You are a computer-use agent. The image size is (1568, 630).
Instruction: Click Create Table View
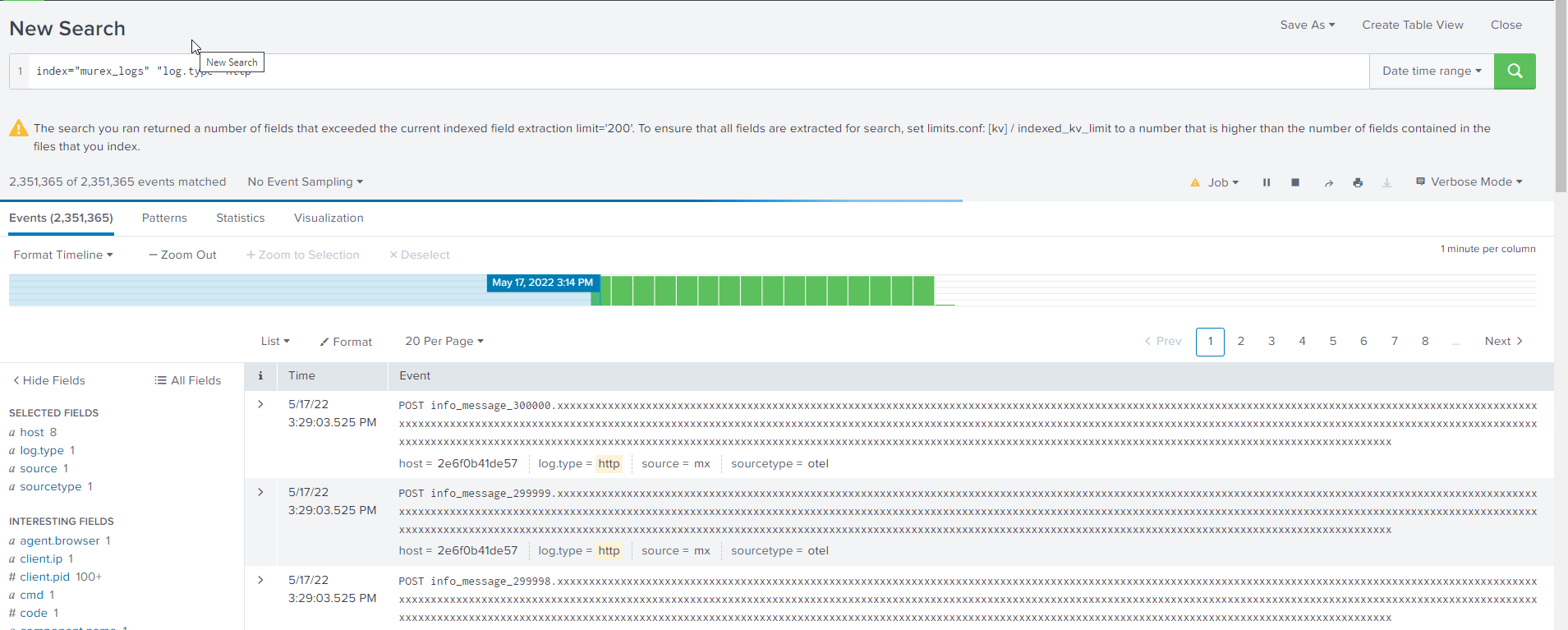(1412, 25)
